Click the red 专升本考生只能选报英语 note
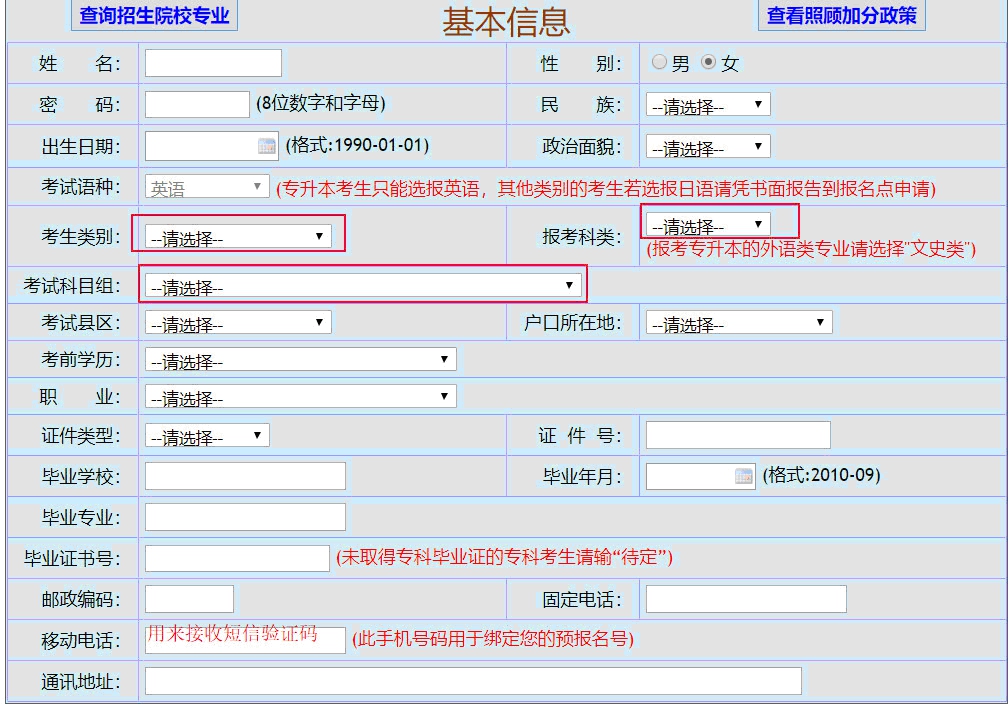Viewport: 1008px width, 704px height. (606, 188)
